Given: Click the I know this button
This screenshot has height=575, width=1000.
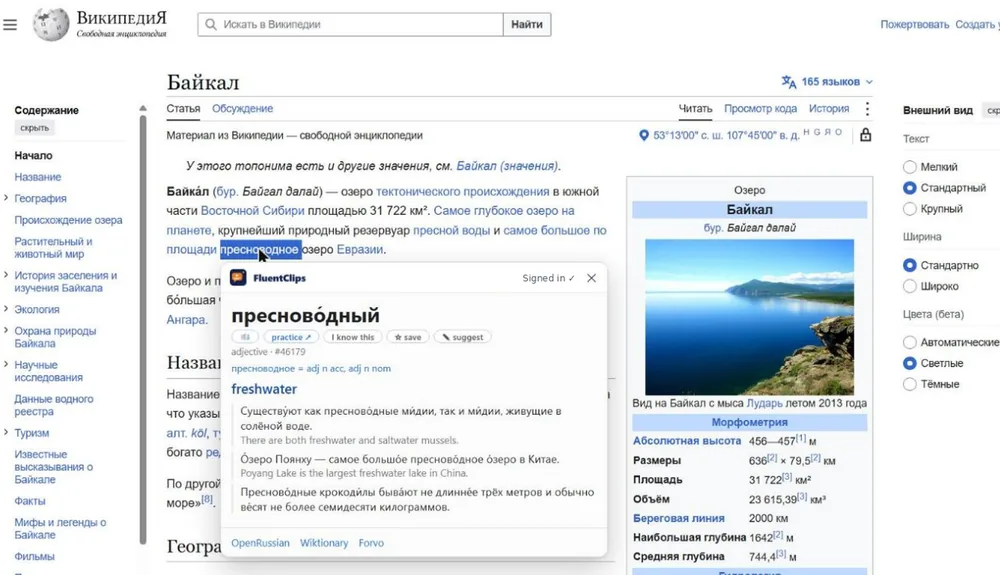Looking at the screenshot, I should point(353,337).
